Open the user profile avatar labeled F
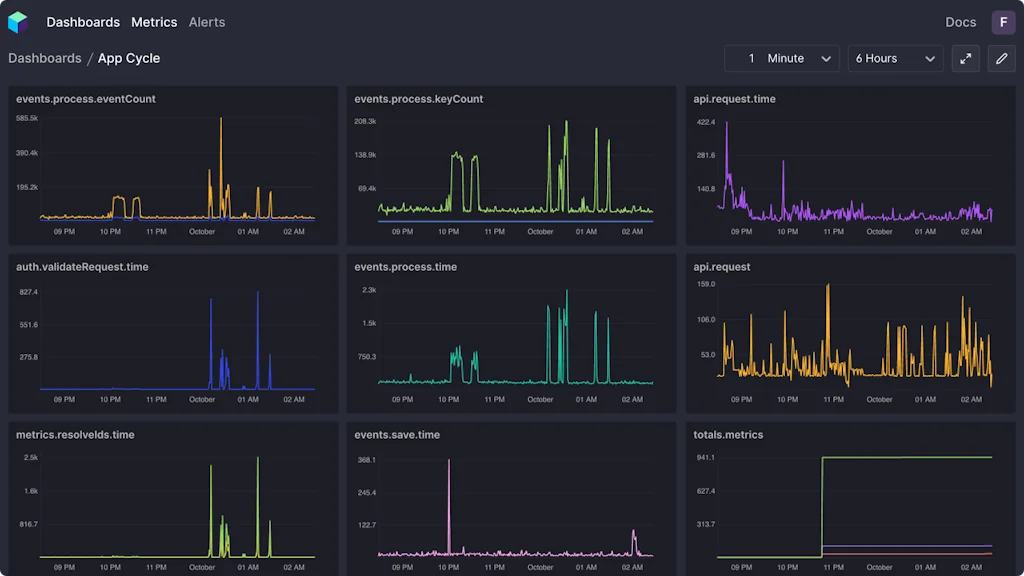Image resolution: width=1024 pixels, height=576 pixels. [1003, 21]
